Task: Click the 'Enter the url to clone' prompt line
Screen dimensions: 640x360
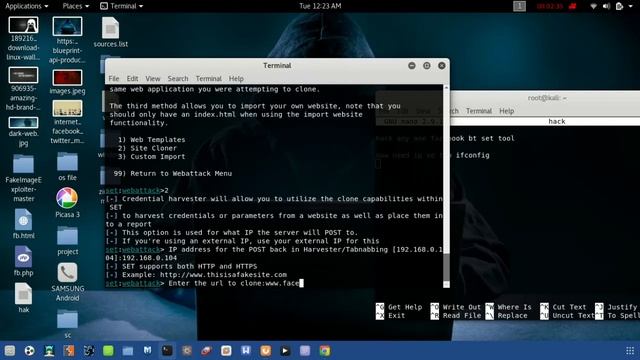Action: pos(204,283)
